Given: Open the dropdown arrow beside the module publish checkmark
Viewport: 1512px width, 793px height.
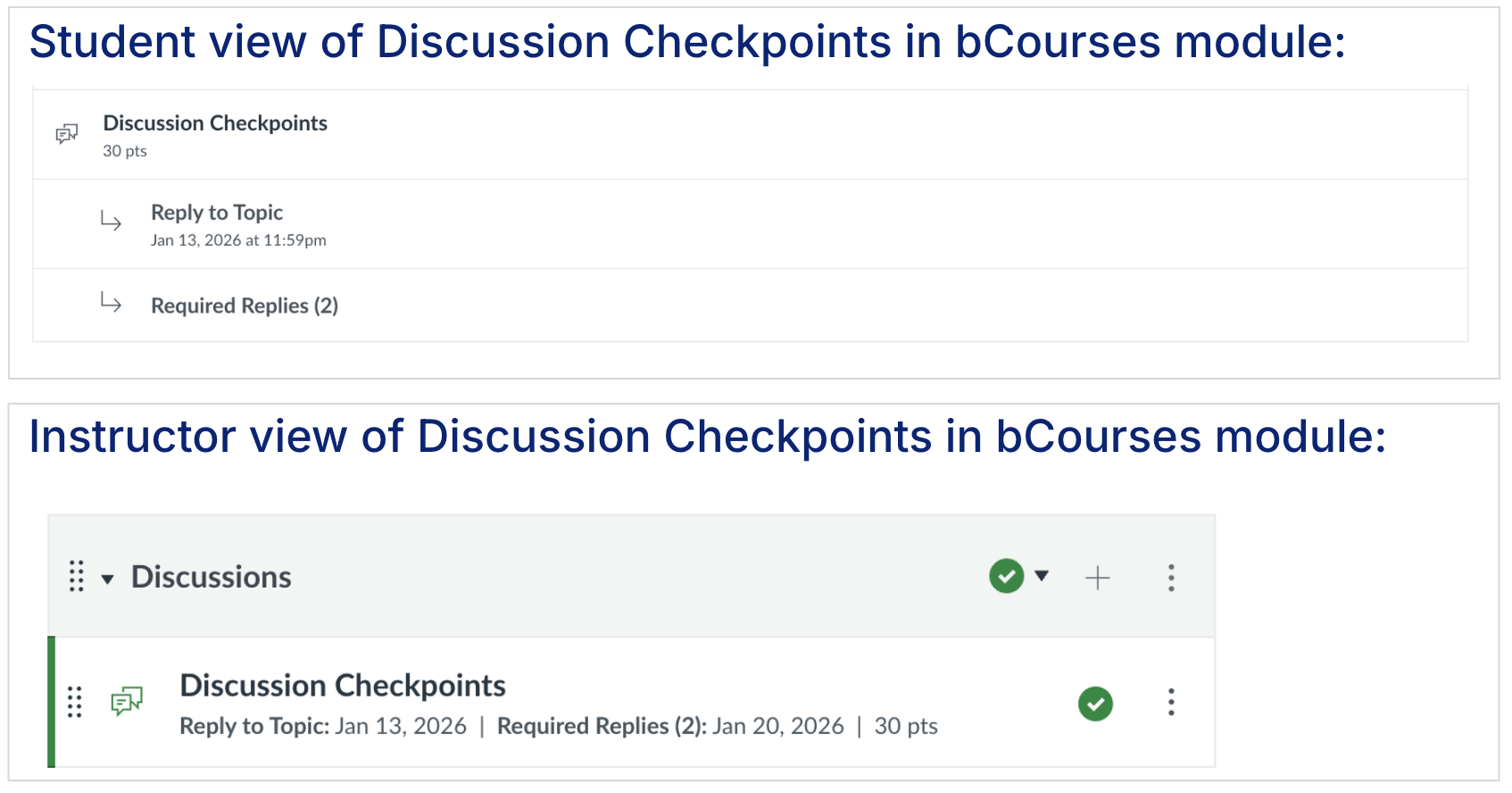Looking at the screenshot, I should pos(1043,577).
